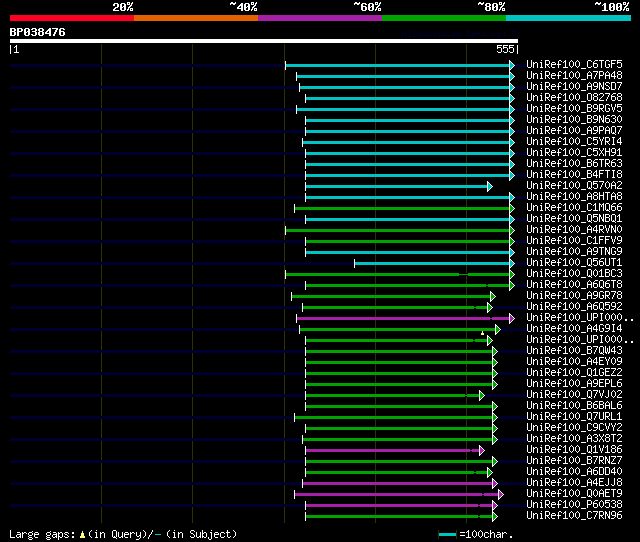This screenshot has height=542, width=640.
Task: Click the UniRef100_C9CVY2 label
Action: (x=574, y=428)
